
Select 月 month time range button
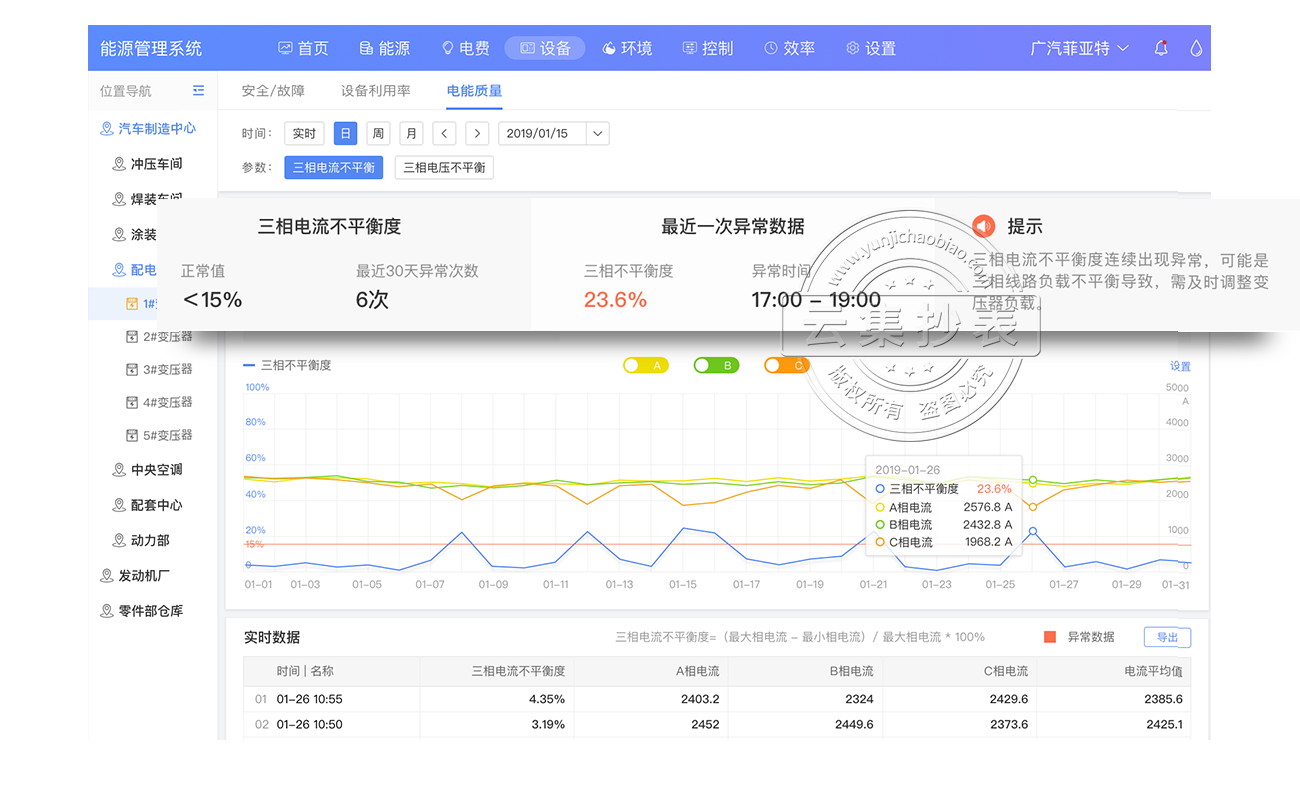pos(411,133)
